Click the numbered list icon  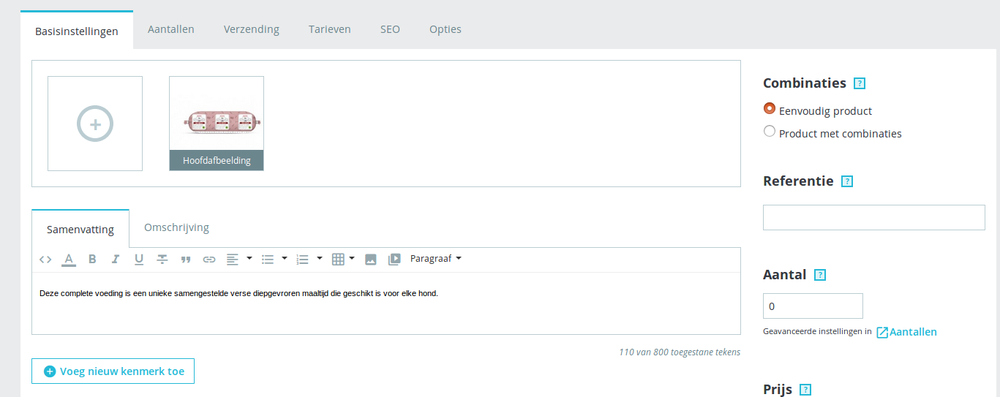pos(303,259)
